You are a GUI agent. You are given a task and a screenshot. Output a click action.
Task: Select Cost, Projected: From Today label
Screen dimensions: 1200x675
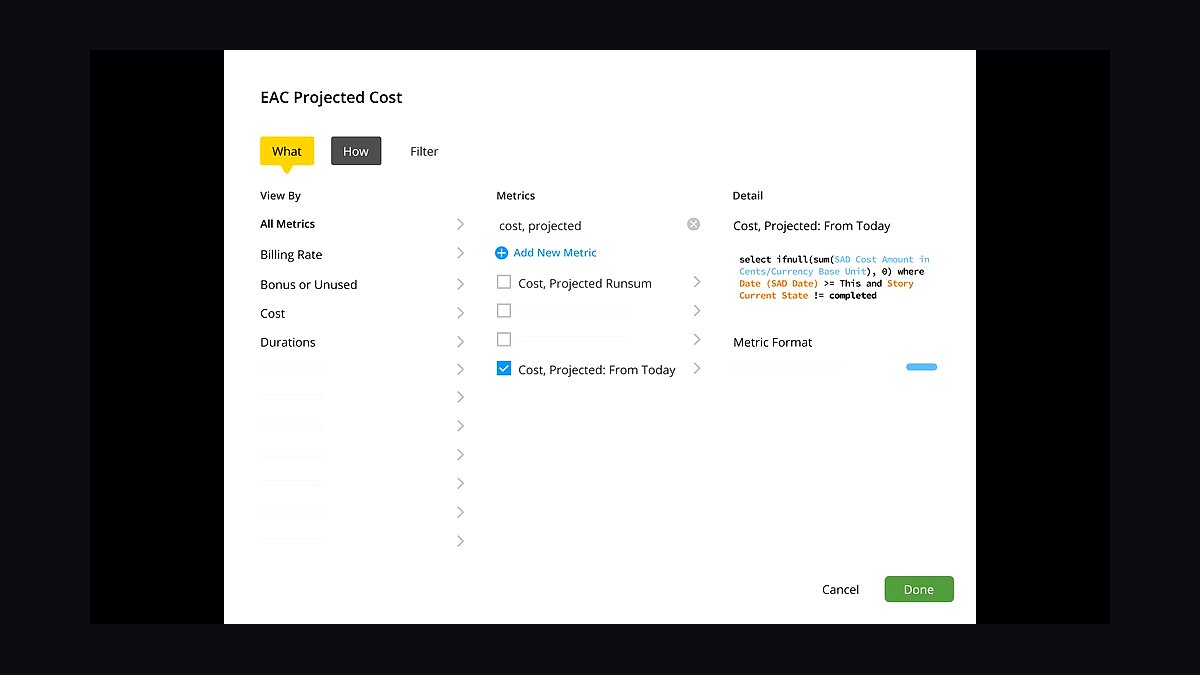[597, 370]
